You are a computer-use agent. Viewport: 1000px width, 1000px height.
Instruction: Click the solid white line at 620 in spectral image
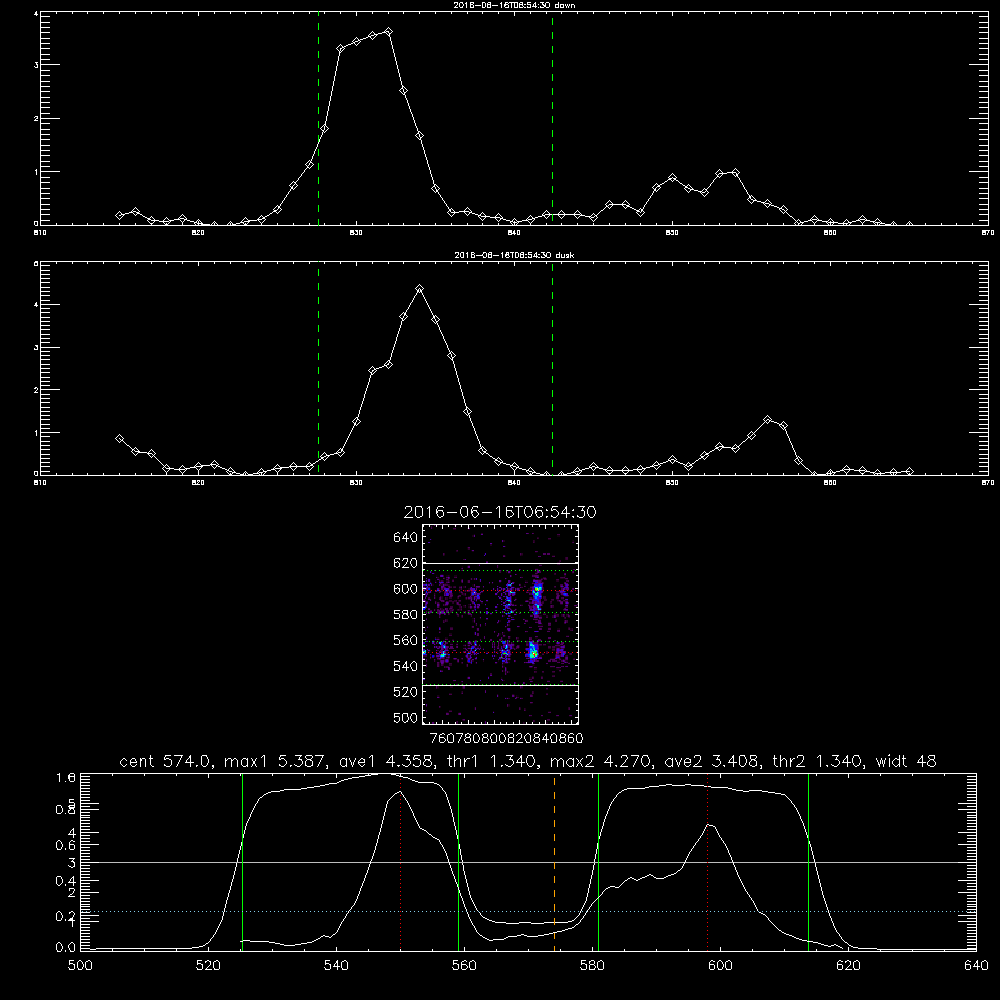501,563
